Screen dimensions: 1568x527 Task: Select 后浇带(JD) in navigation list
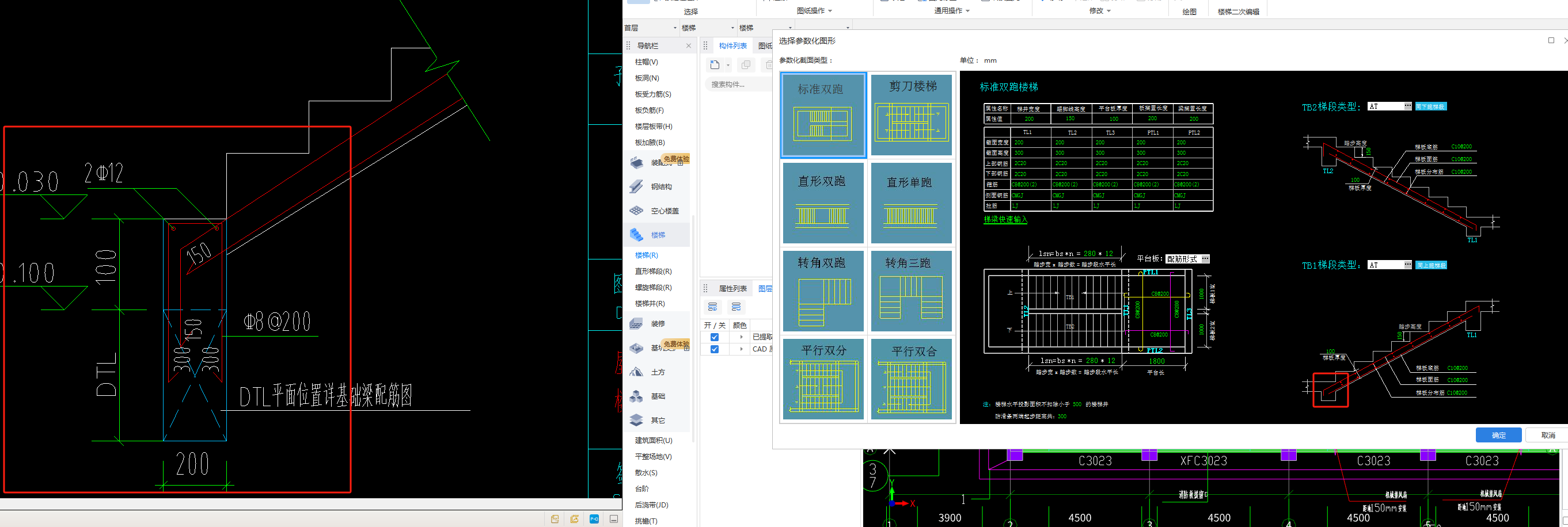coord(651,505)
